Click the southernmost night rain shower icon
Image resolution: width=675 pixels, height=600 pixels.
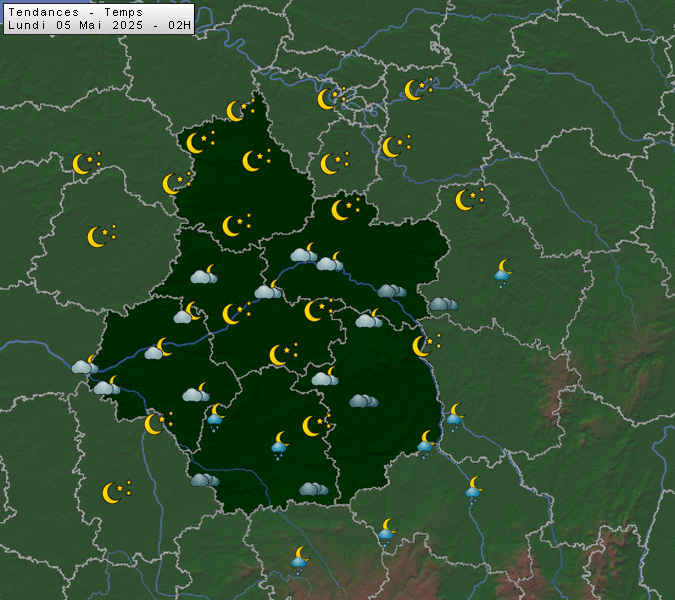[x=300, y=561]
